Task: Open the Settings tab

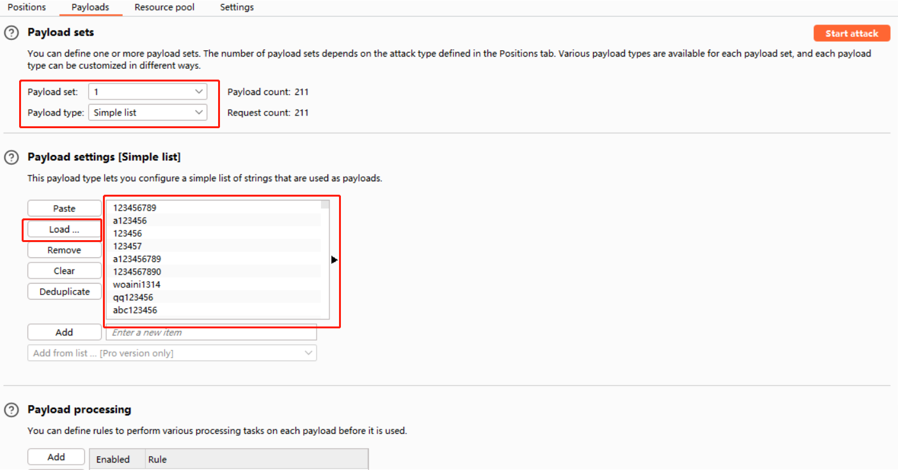Action: [237, 7]
